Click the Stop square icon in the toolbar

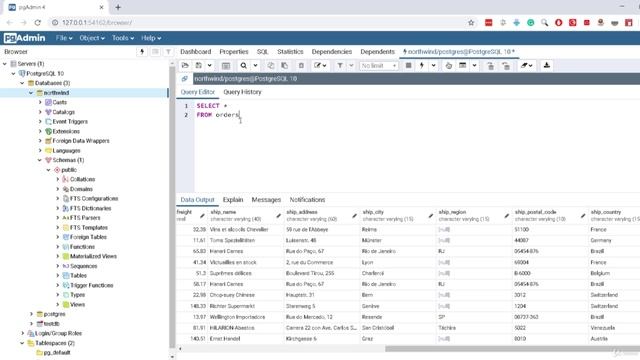pos(408,65)
